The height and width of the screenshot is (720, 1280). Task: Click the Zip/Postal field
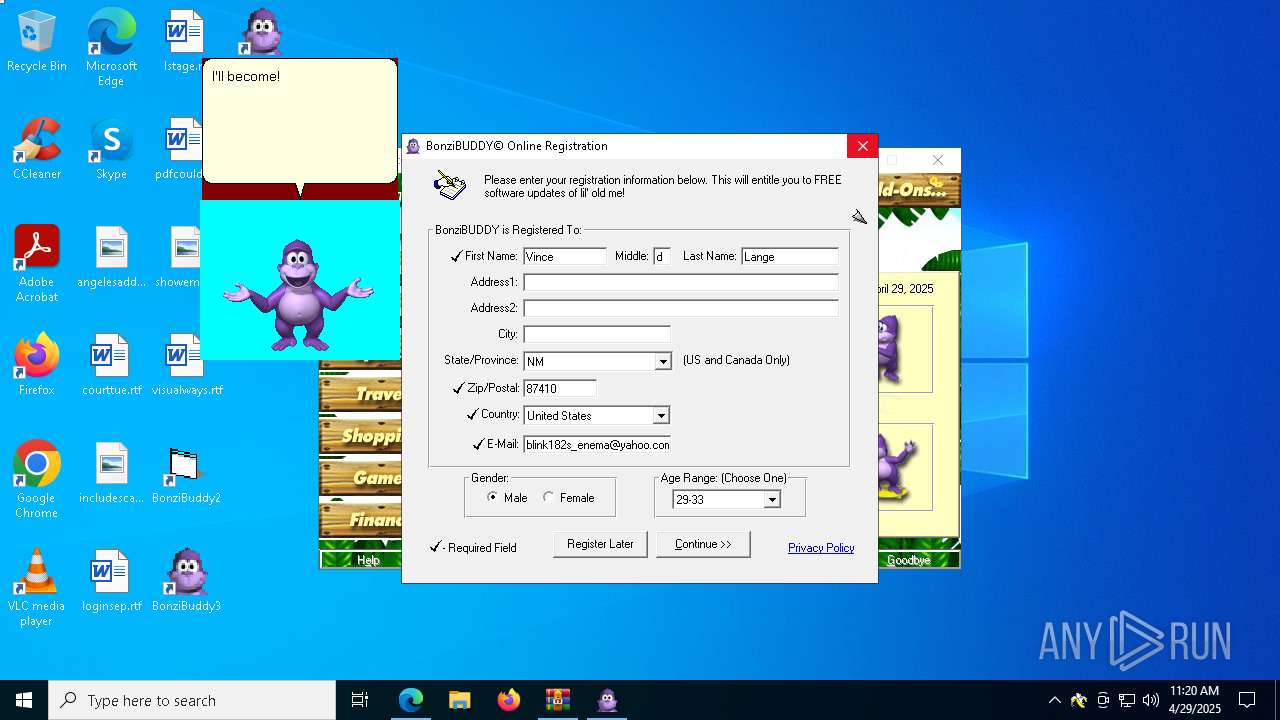click(560, 388)
